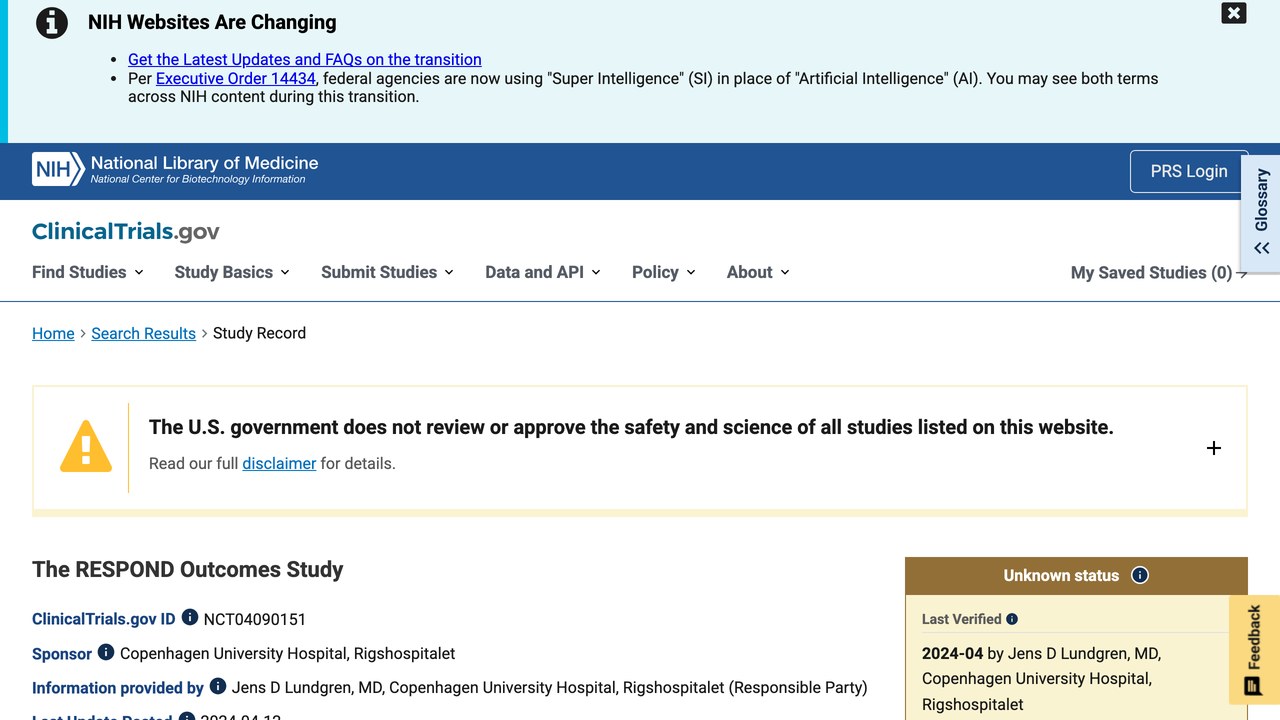This screenshot has height=720, width=1280.
Task: Open the Glossary side panel
Action: click(1261, 212)
